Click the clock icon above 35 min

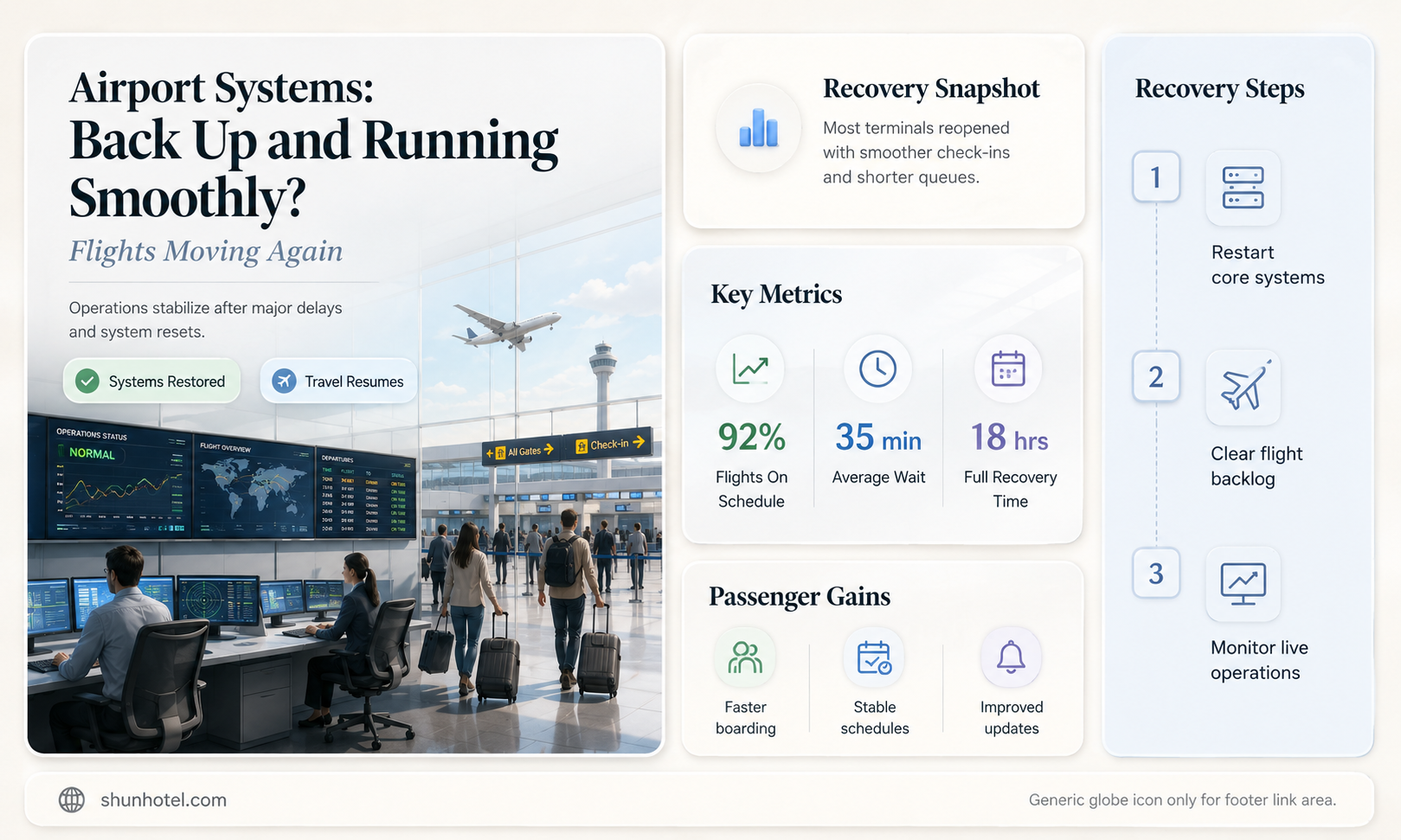[877, 369]
